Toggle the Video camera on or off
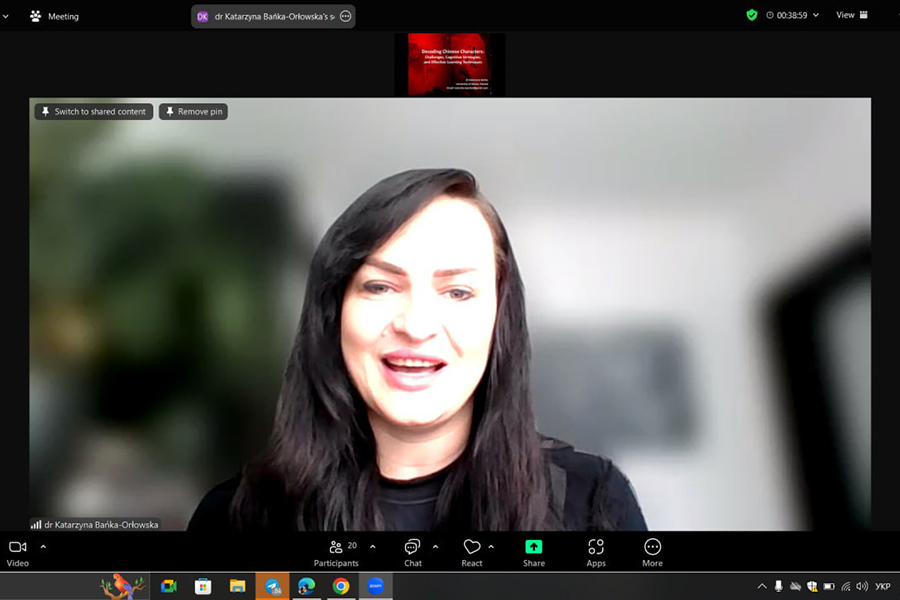 (x=18, y=553)
